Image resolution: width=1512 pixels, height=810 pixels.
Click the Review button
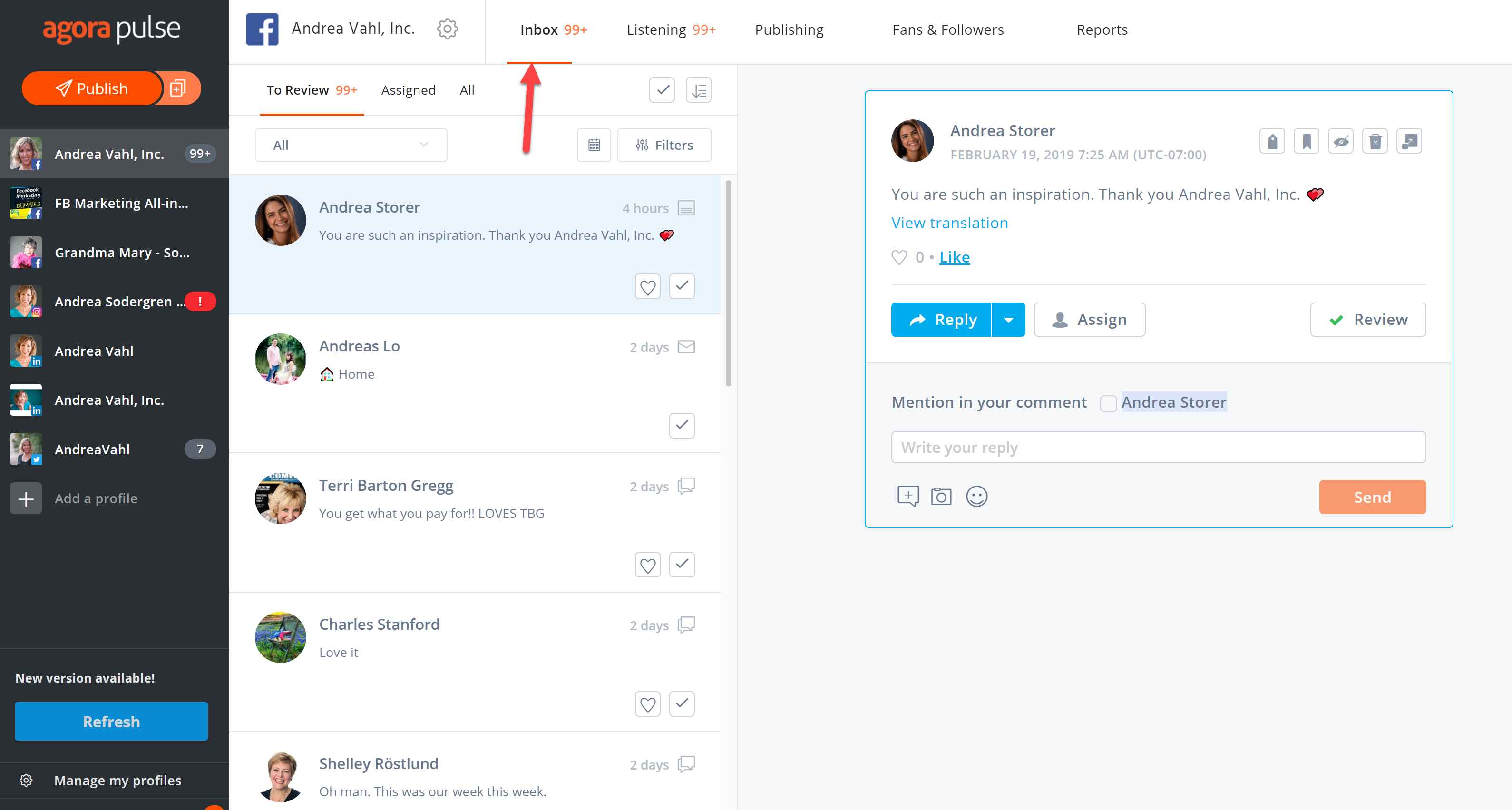tap(1367, 320)
